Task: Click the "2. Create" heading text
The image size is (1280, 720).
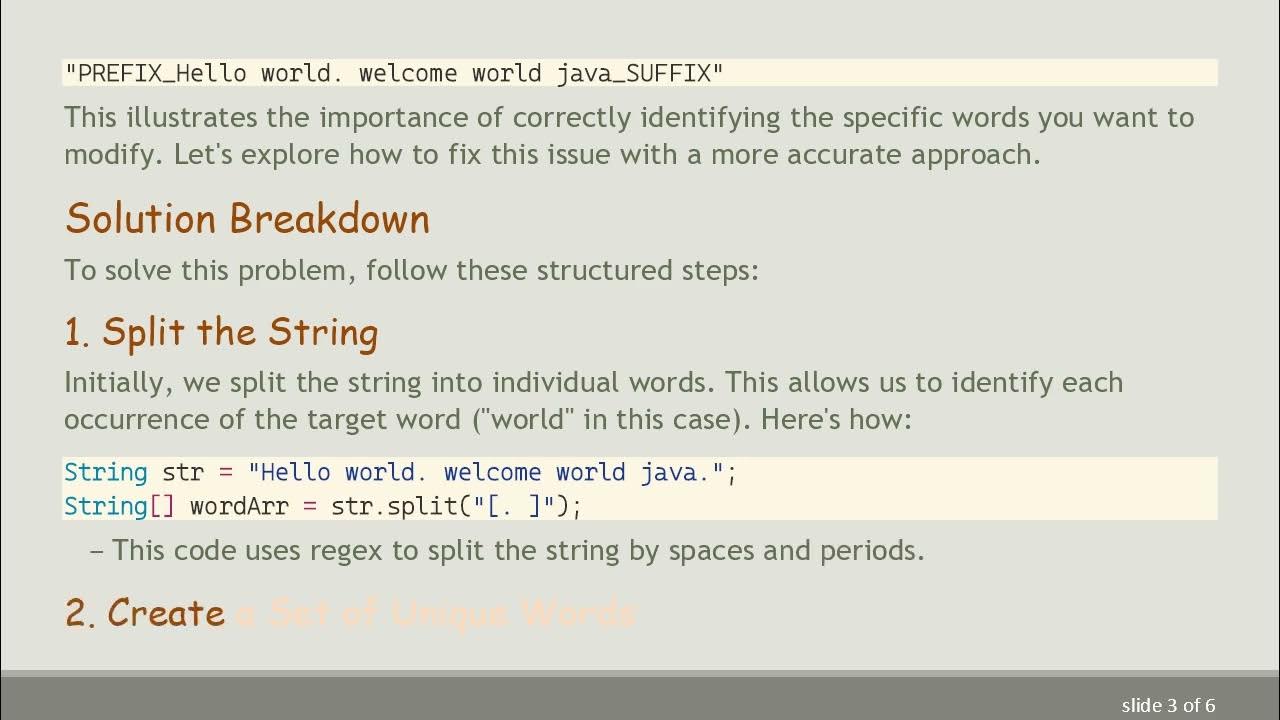Action: (146, 613)
